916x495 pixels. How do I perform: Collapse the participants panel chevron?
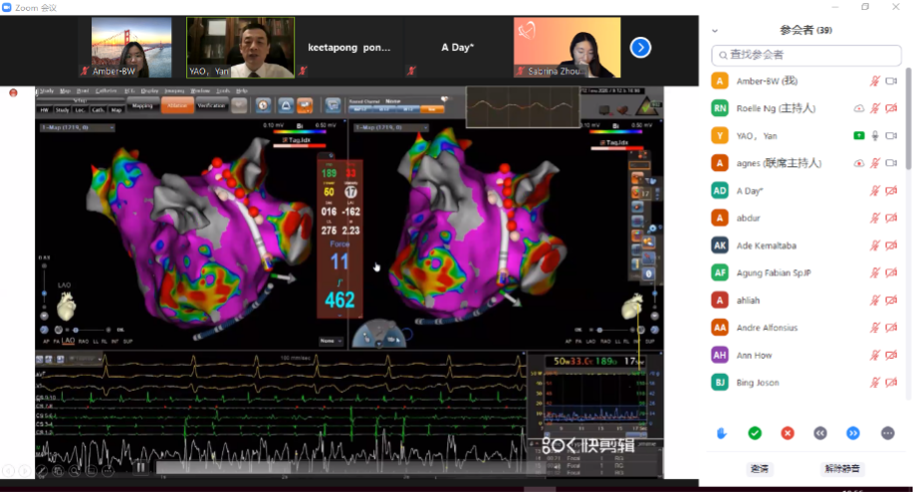coord(714,31)
